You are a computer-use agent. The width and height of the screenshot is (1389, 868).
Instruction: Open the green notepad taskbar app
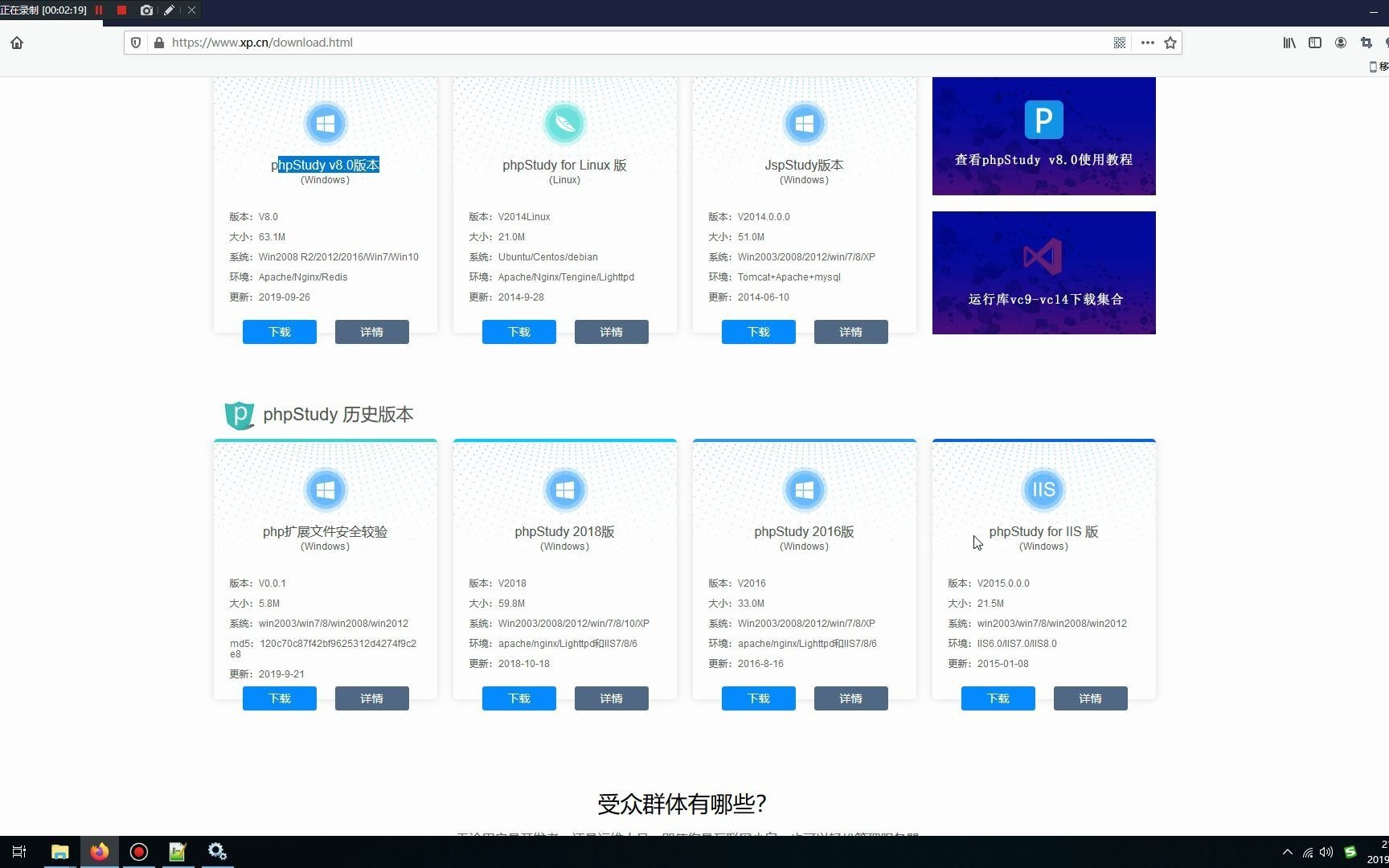point(178,852)
